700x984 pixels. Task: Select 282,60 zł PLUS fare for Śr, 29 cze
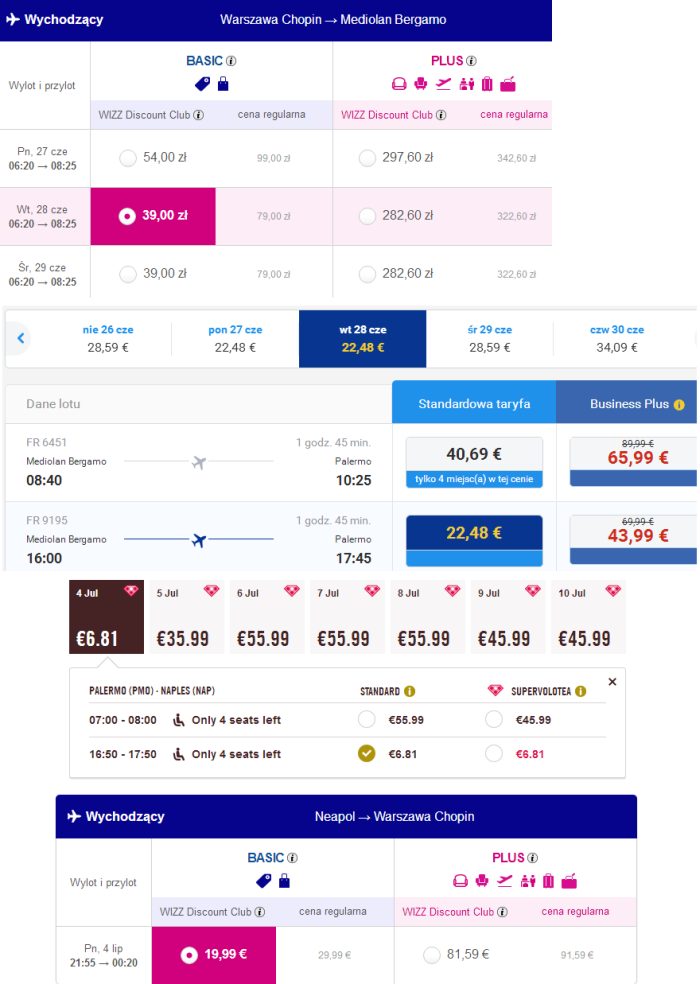tap(367, 274)
